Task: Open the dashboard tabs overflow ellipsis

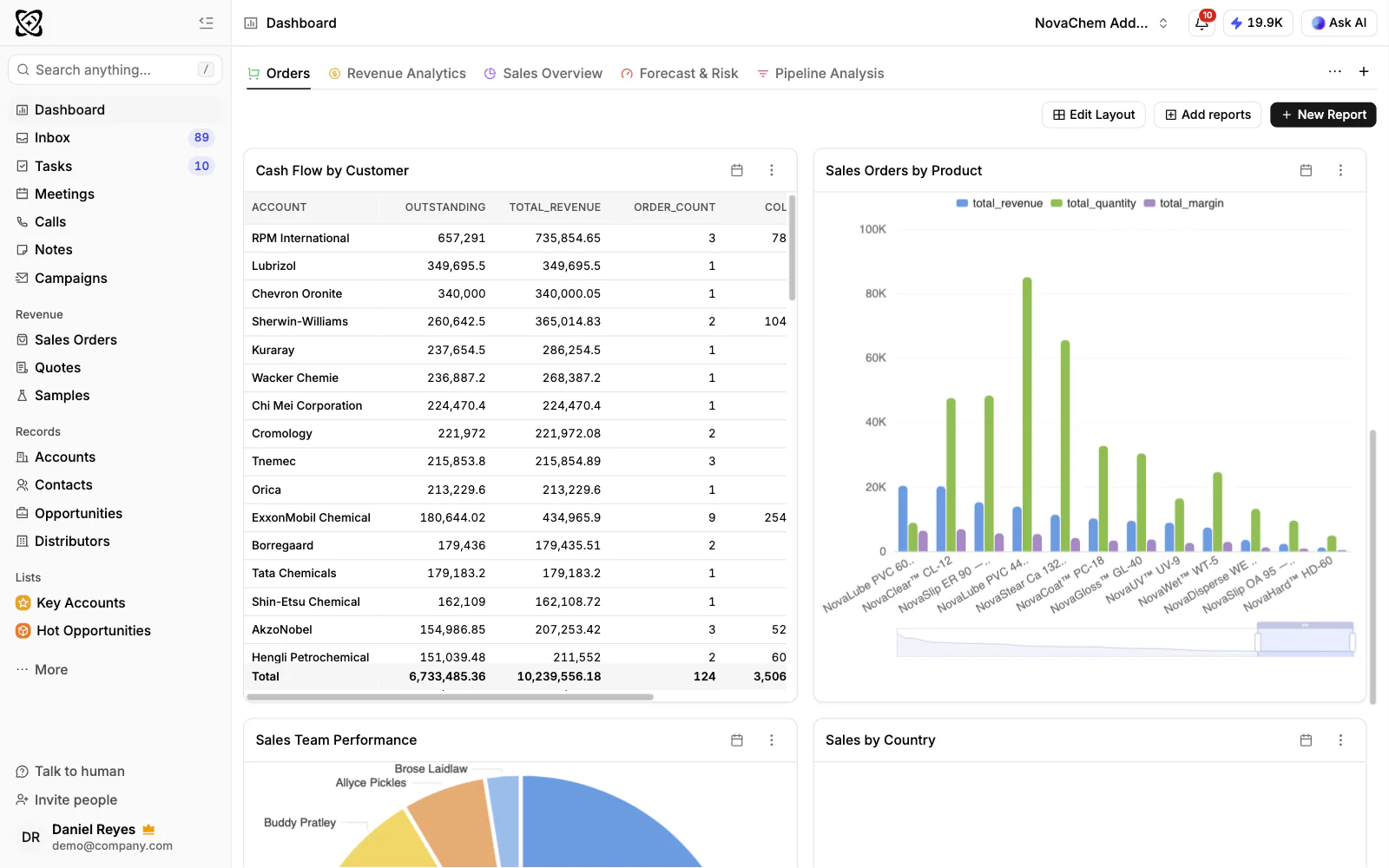Action: pyautogui.click(x=1335, y=72)
